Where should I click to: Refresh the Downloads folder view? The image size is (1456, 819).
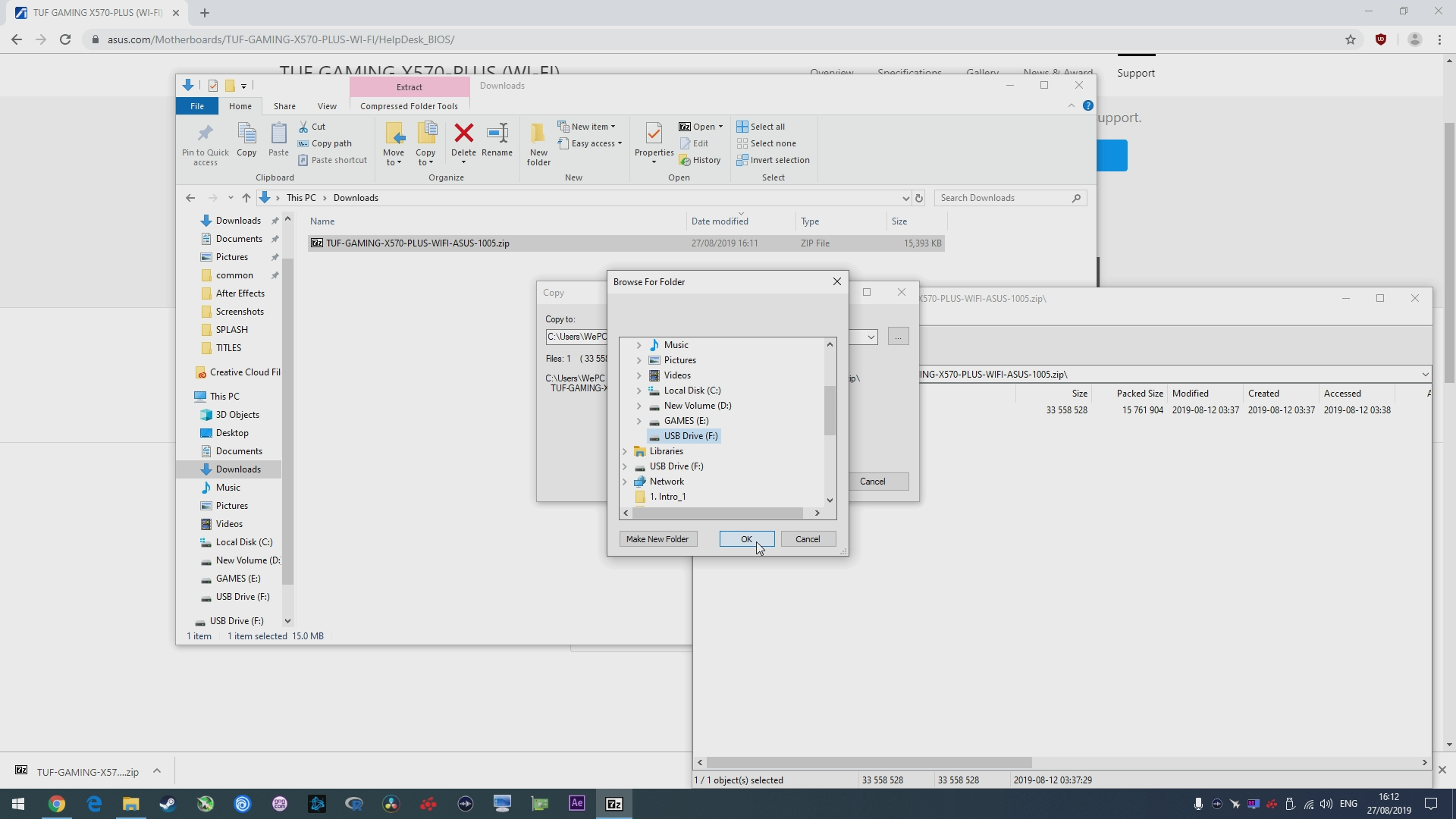pos(919,198)
